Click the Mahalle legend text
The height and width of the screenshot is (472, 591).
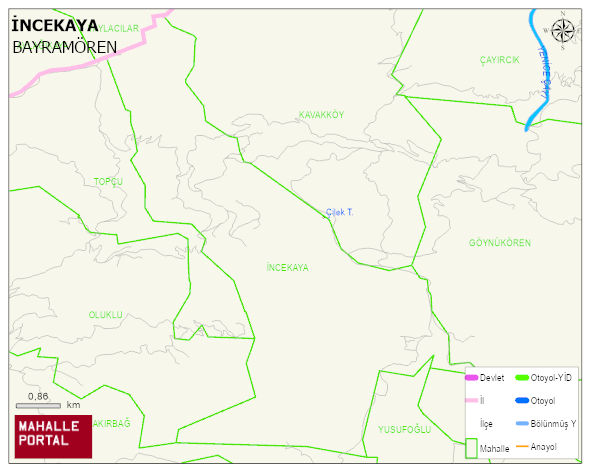(x=495, y=449)
